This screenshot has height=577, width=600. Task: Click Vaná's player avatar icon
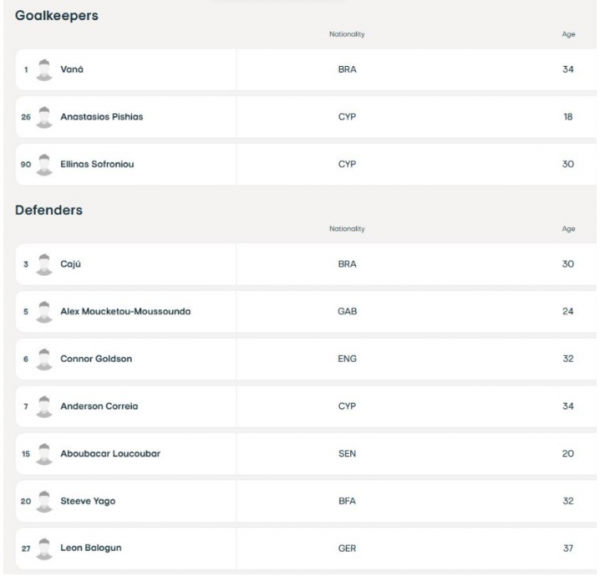(x=44, y=70)
